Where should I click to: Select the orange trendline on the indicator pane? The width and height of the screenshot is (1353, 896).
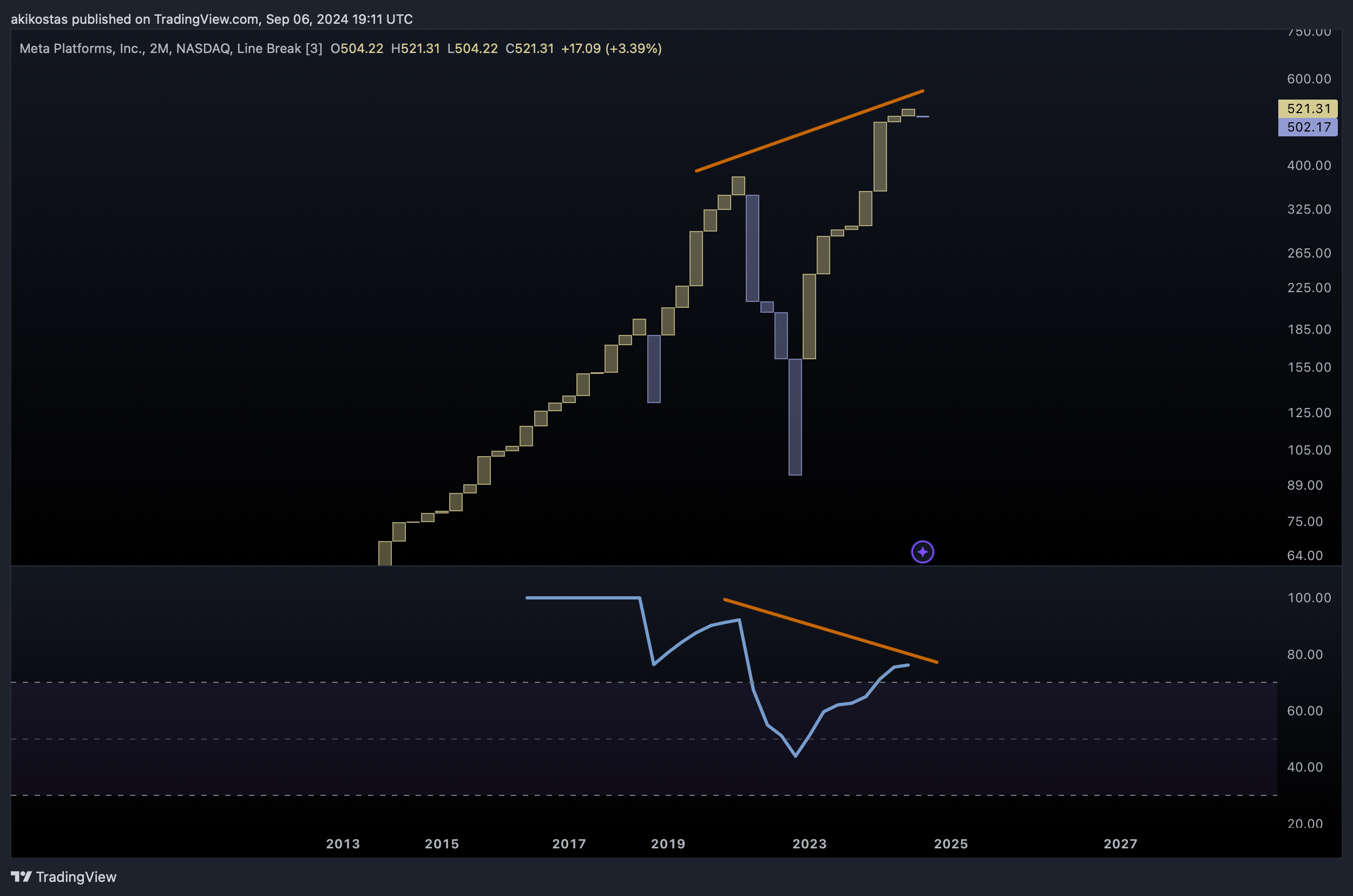(831, 631)
